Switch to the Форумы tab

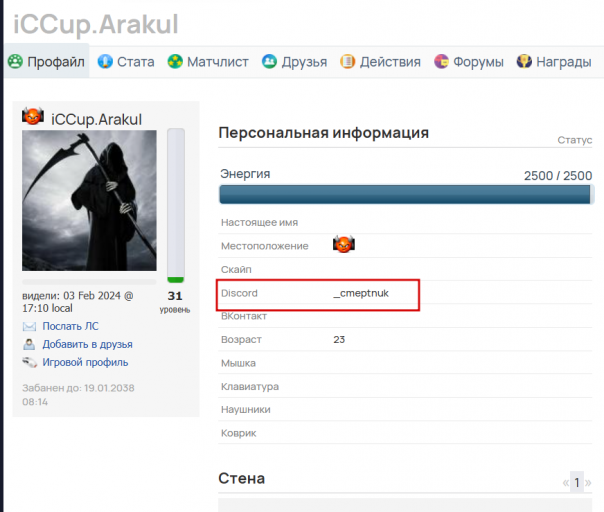coord(469,62)
